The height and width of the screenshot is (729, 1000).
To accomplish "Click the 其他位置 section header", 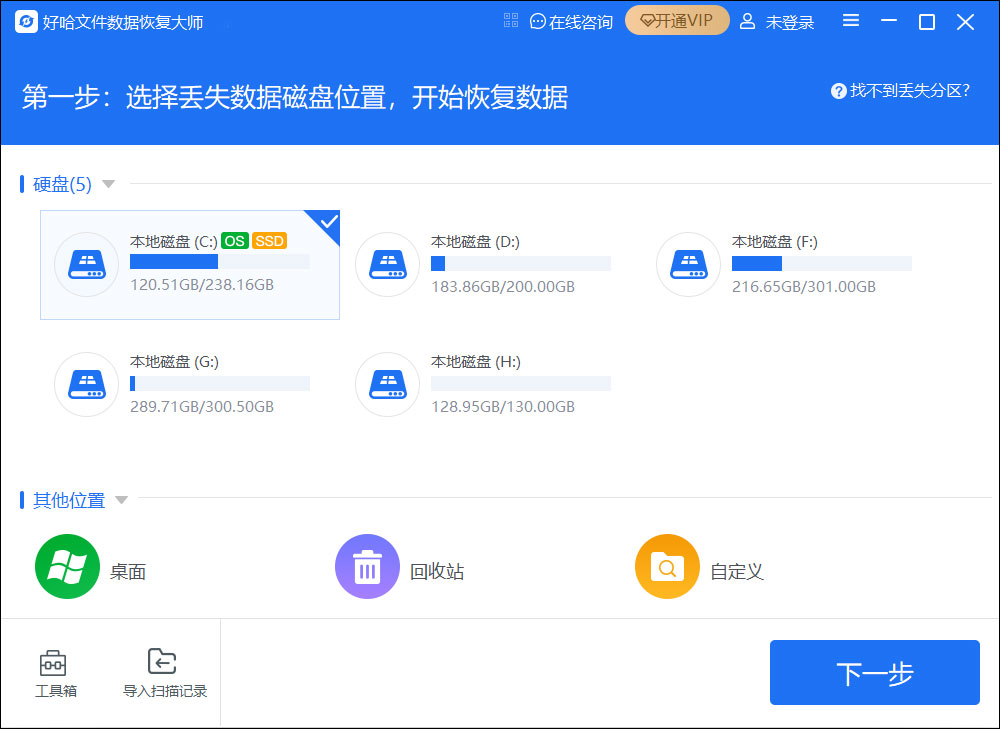I will [69, 501].
